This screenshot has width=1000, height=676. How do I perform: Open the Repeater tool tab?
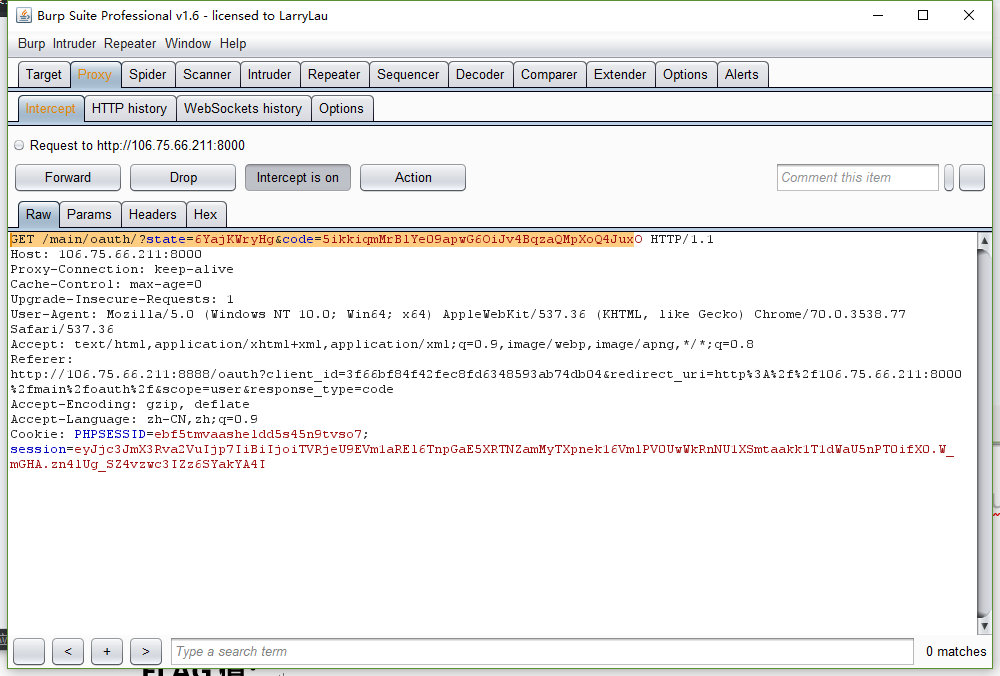[x=334, y=75]
